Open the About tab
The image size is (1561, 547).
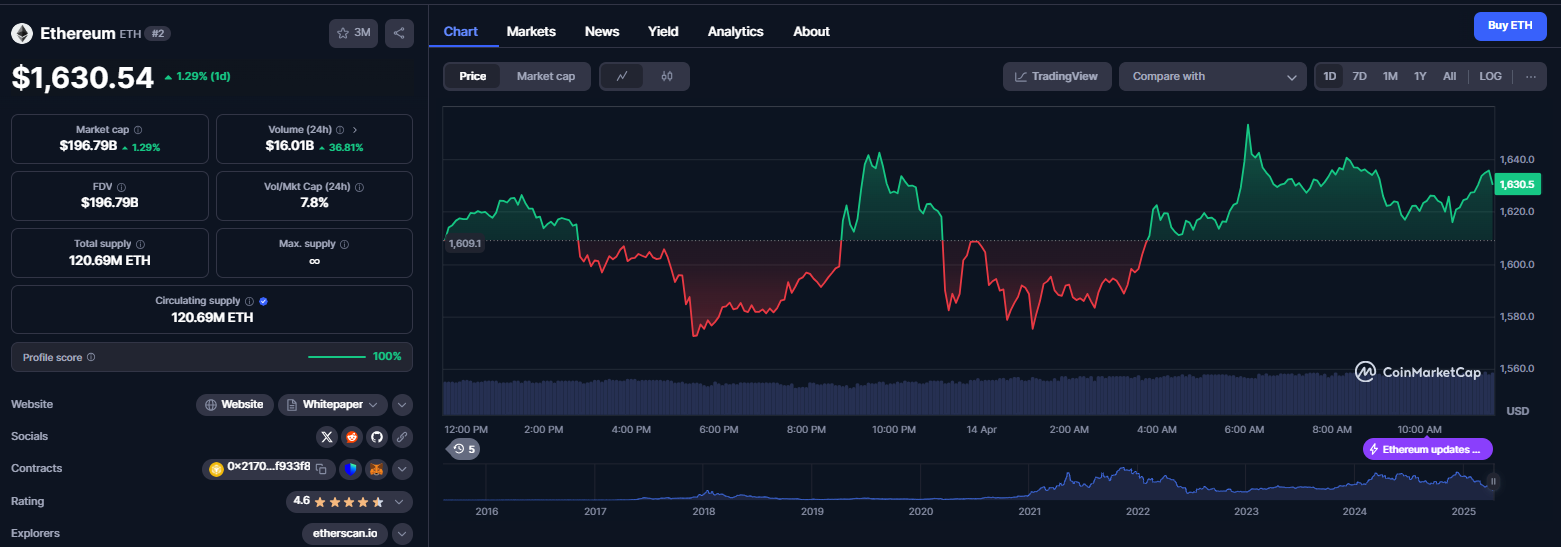[811, 31]
